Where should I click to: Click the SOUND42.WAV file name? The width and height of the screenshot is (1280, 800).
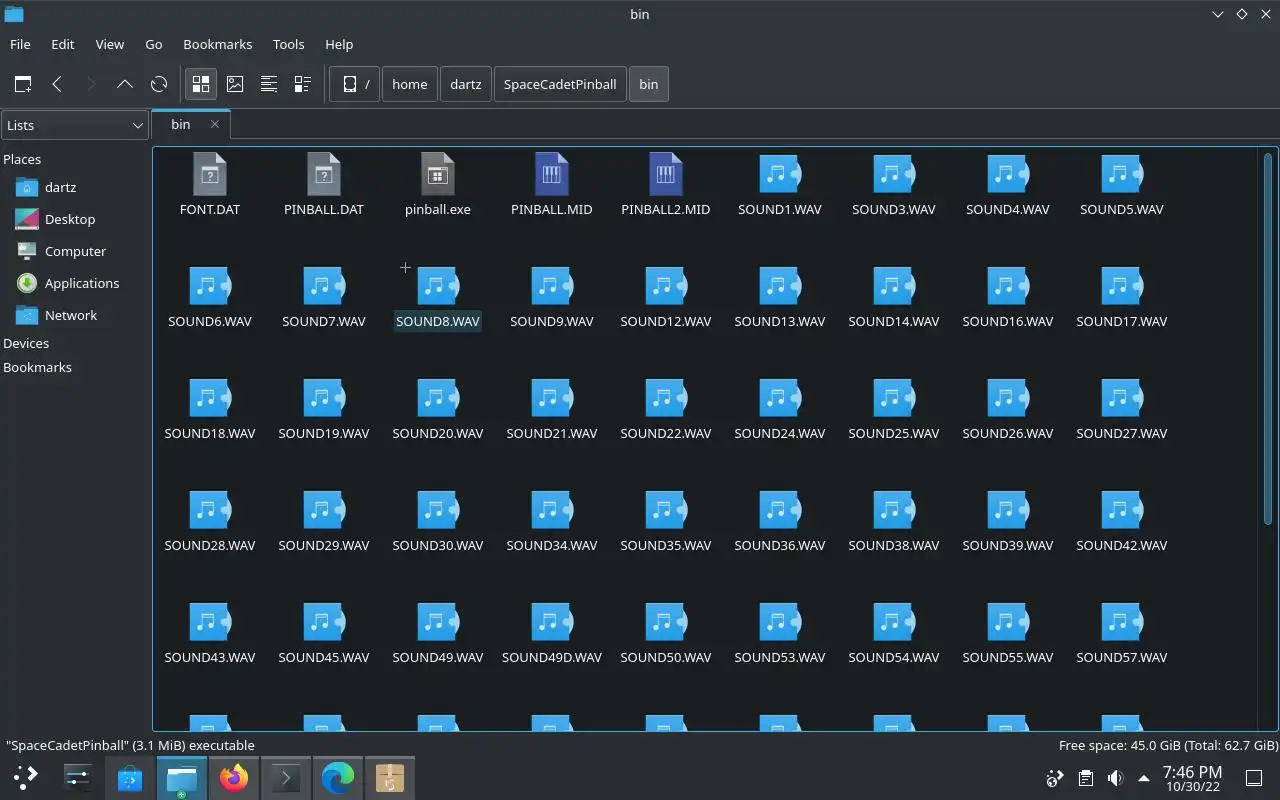pos(1122,545)
